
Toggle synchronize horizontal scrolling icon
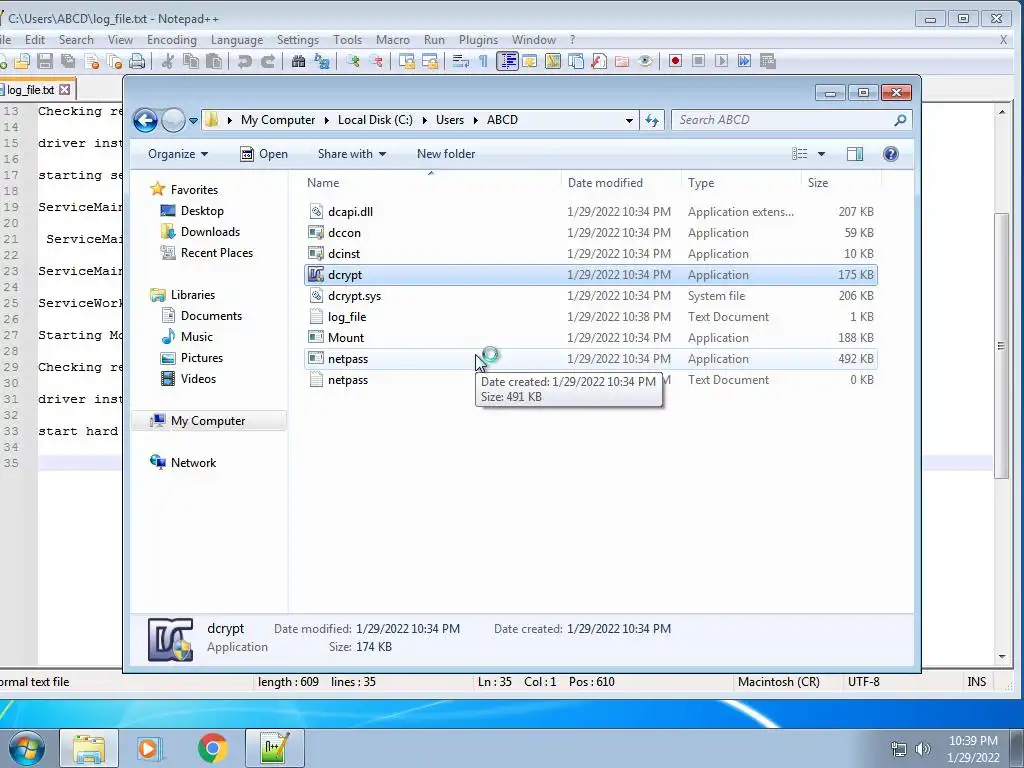point(430,61)
